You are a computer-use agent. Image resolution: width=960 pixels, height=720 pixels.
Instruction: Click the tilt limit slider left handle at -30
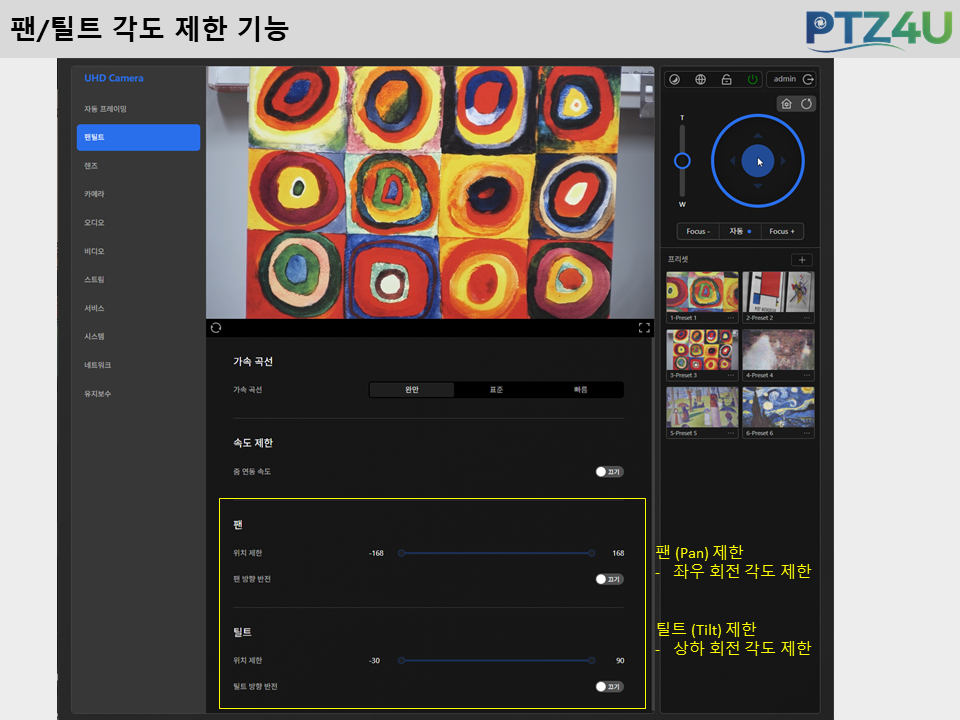pyautogui.click(x=401, y=661)
